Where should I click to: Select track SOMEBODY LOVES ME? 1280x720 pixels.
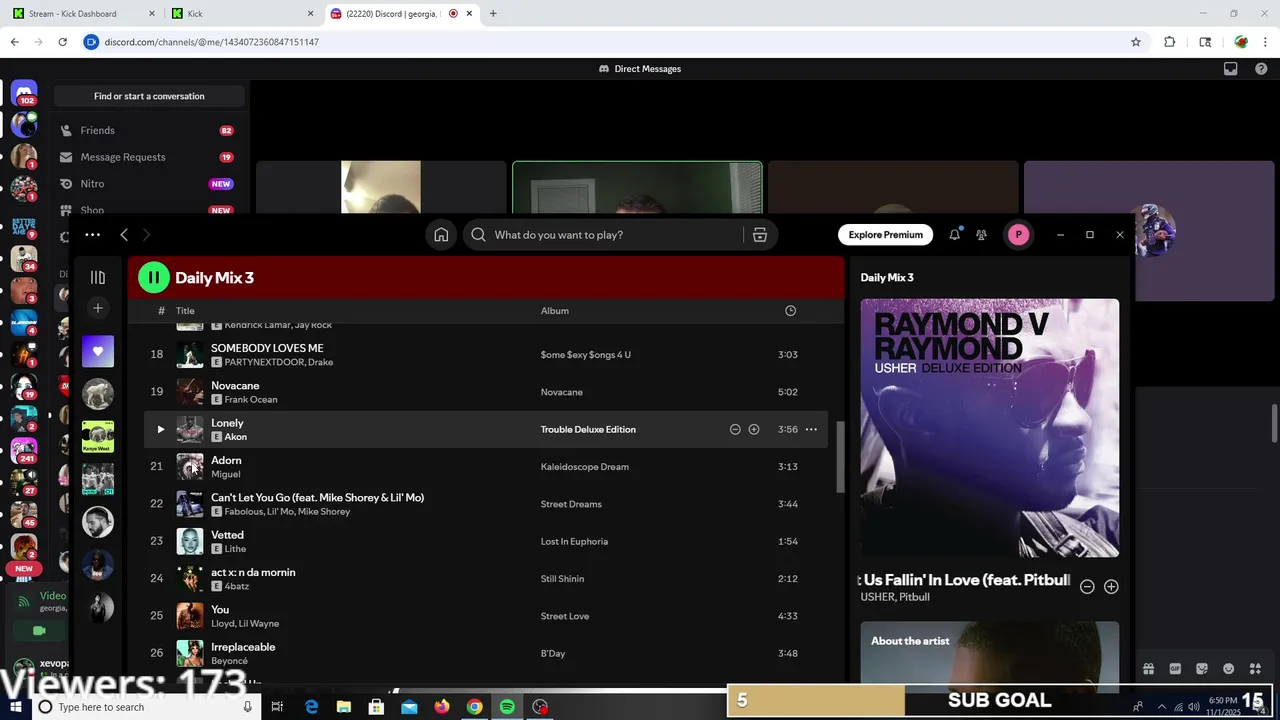(x=267, y=348)
